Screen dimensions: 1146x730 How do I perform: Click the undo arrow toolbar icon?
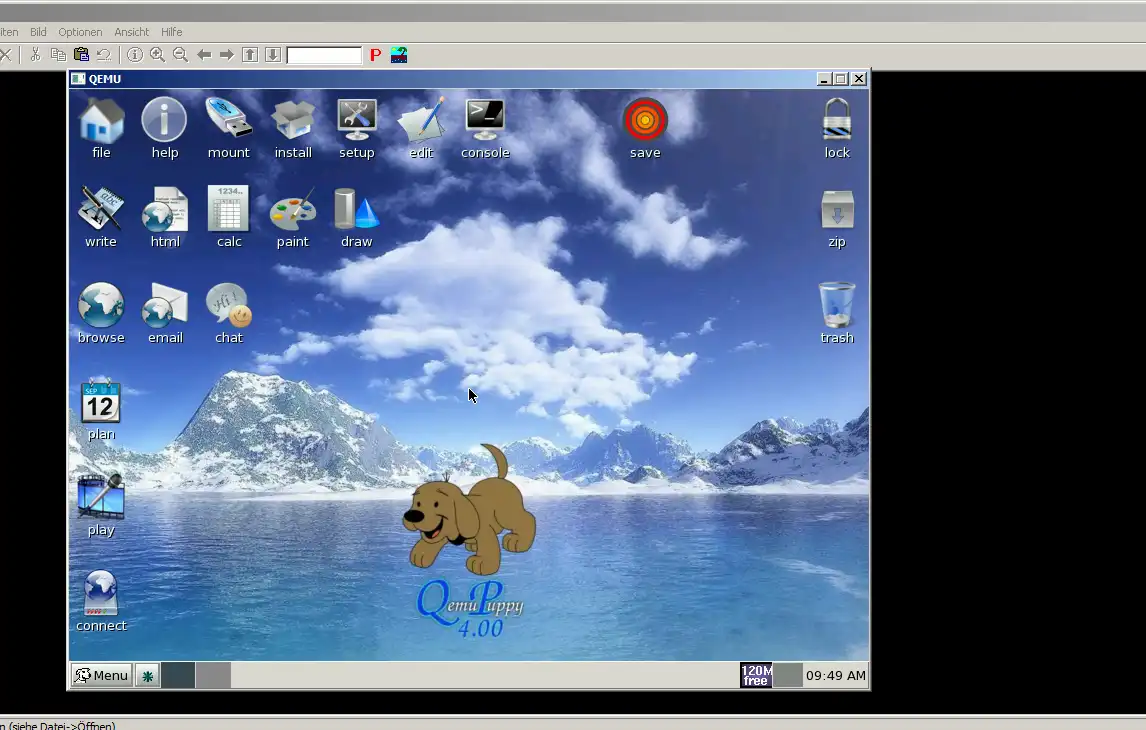coord(104,55)
